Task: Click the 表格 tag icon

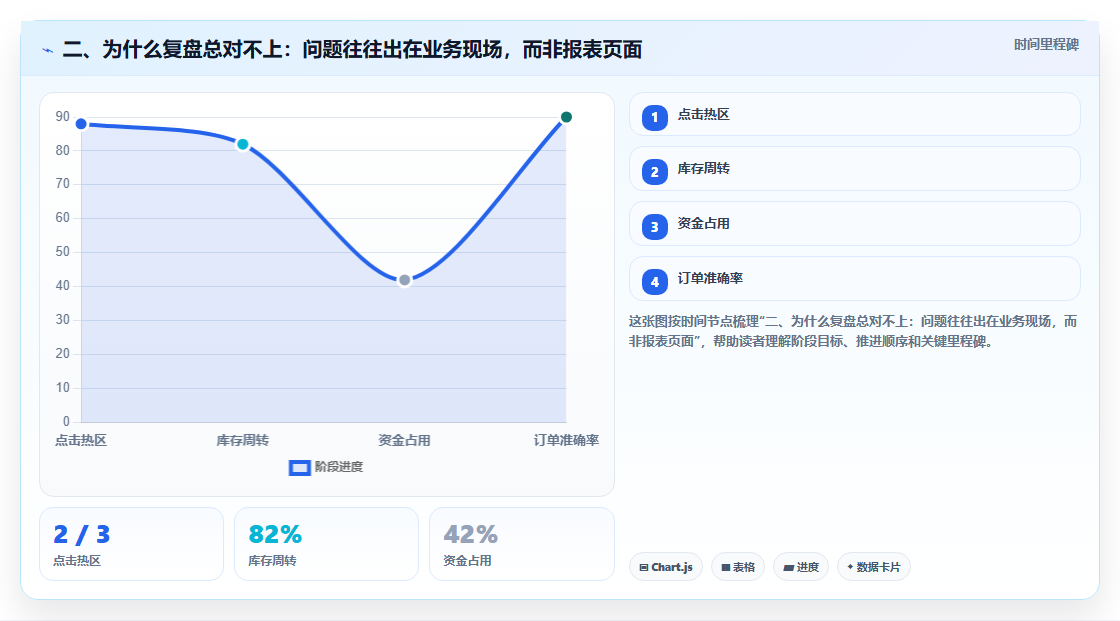Action: (726, 567)
